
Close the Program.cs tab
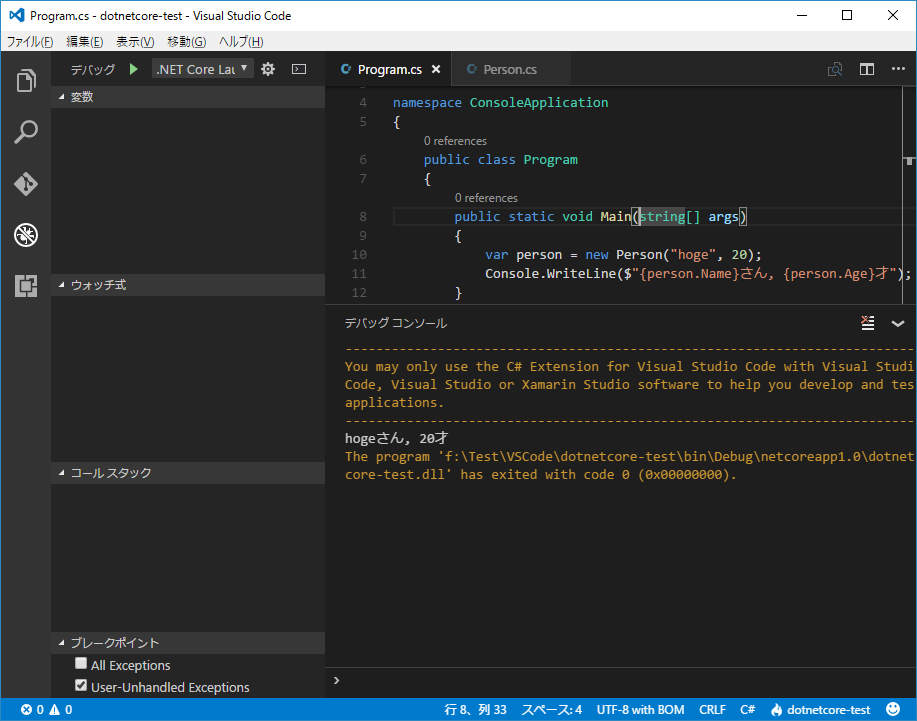[x=436, y=69]
